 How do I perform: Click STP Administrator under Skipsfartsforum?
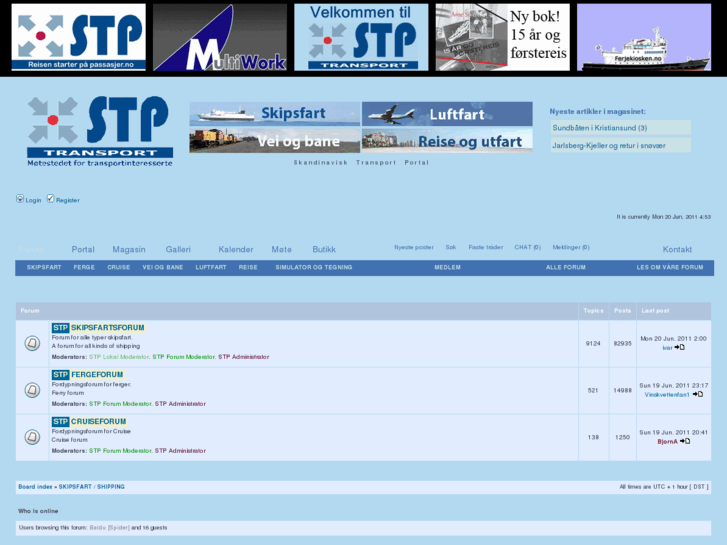point(243,357)
